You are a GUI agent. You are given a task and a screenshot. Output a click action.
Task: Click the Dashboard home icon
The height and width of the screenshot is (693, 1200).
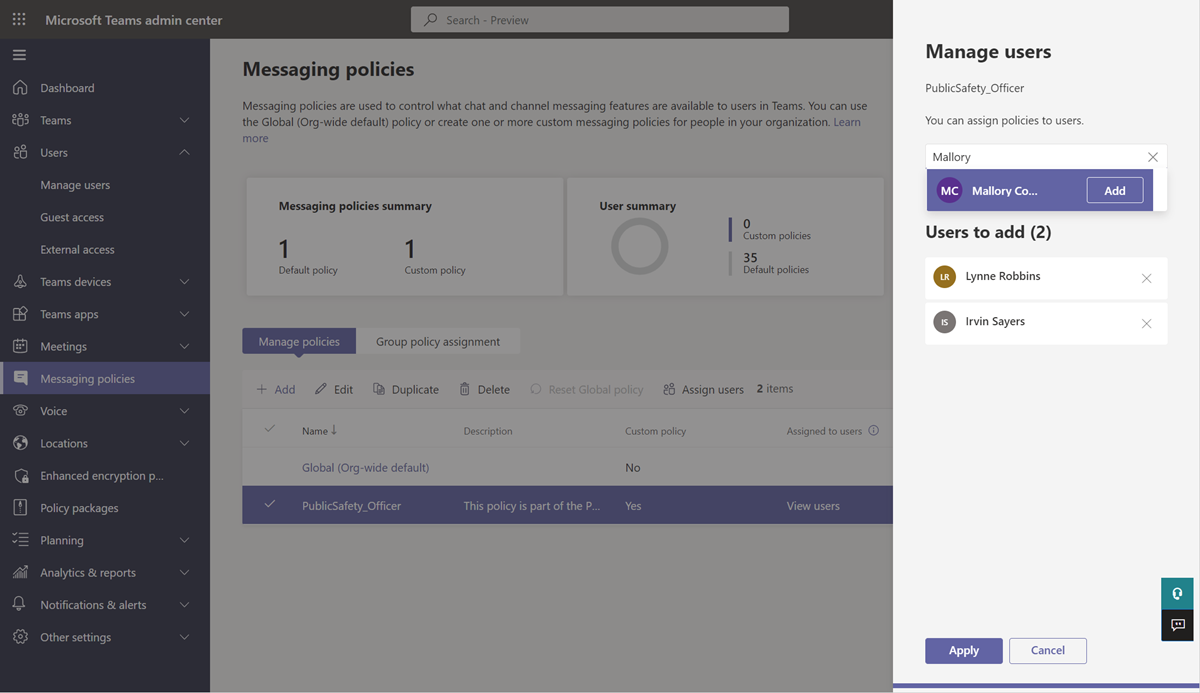tap(20, 88)
